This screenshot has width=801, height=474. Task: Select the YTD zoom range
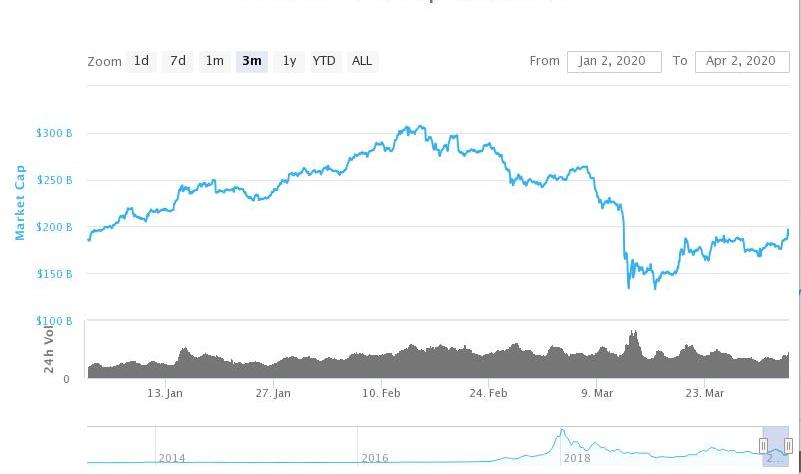(x=326, y=61)
